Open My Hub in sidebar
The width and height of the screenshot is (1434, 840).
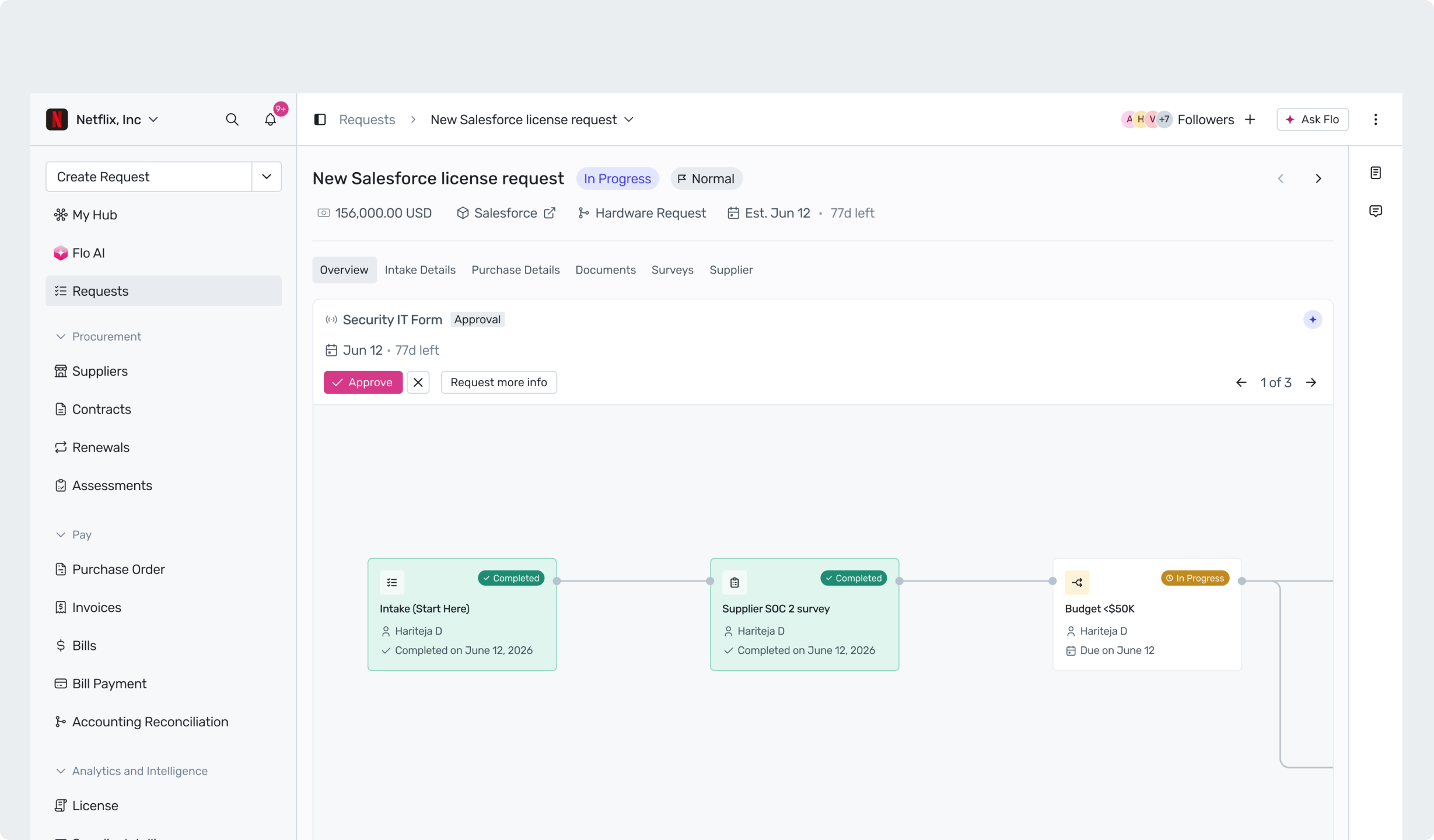163,215
